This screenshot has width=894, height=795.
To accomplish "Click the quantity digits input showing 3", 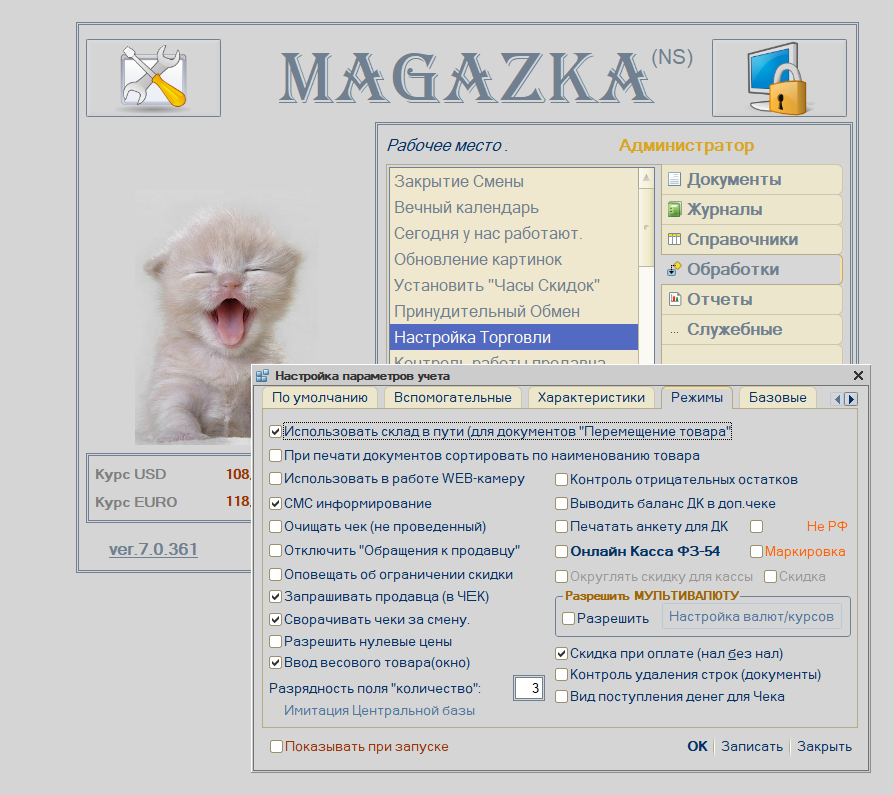I will [531, 688].
